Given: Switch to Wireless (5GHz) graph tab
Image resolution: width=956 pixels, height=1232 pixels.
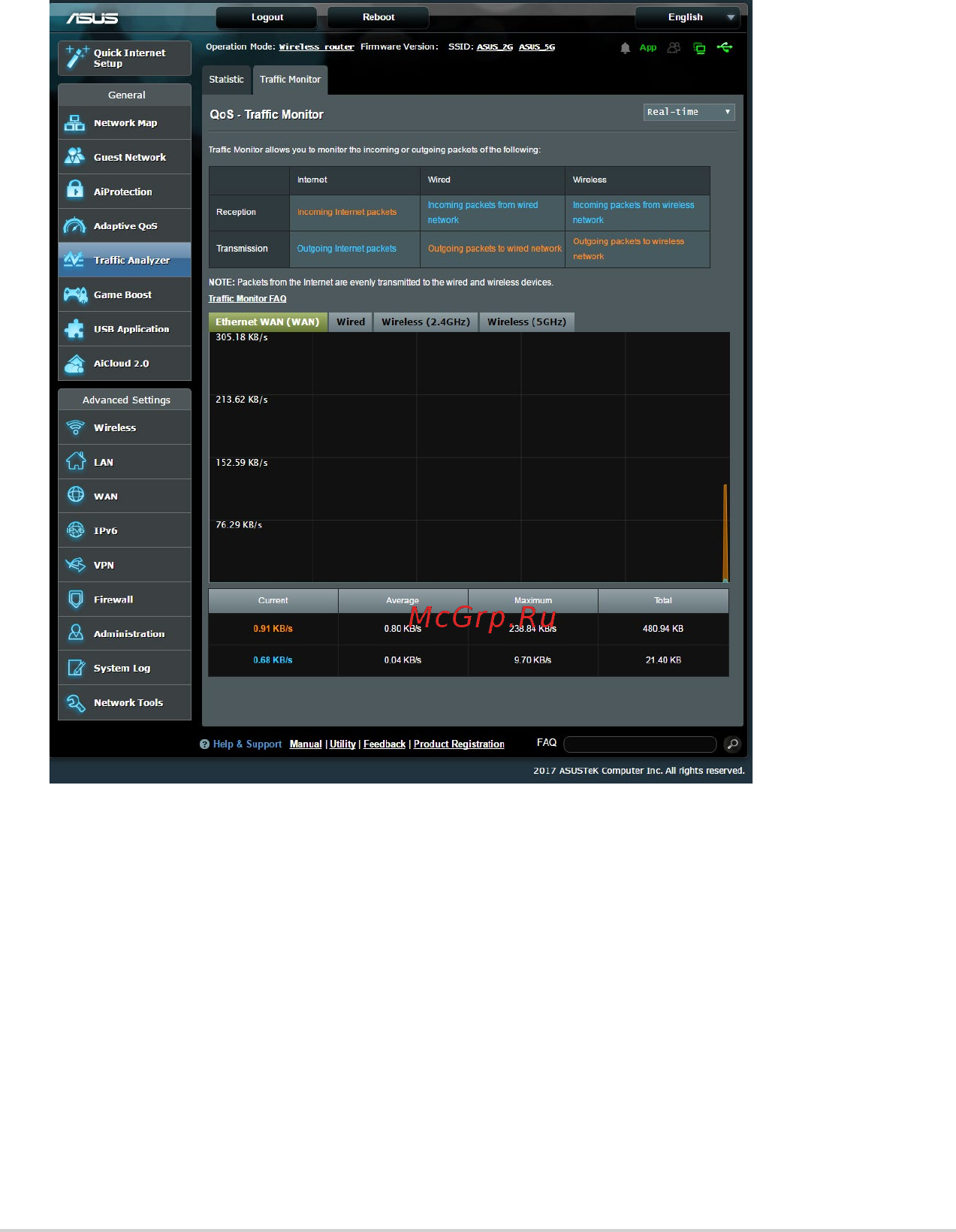Looking at the screenshot, I should (x=526, y=322).
